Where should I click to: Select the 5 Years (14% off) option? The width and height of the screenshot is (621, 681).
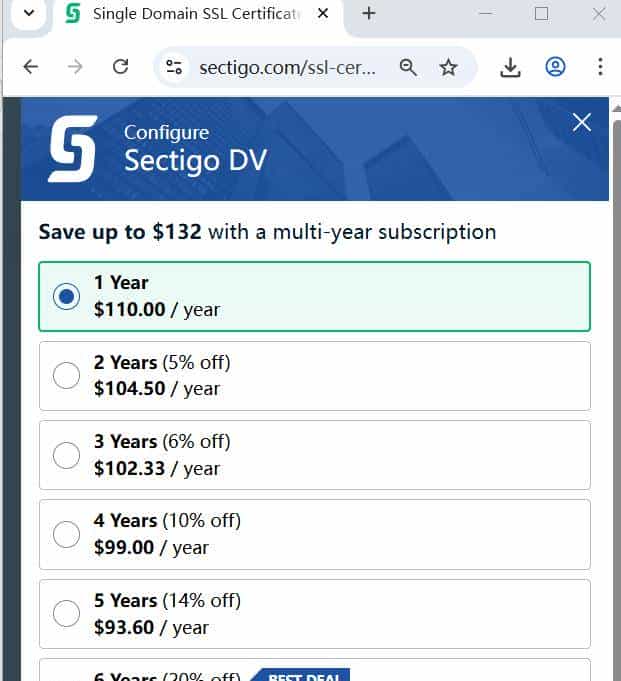(x=66, y=614)
